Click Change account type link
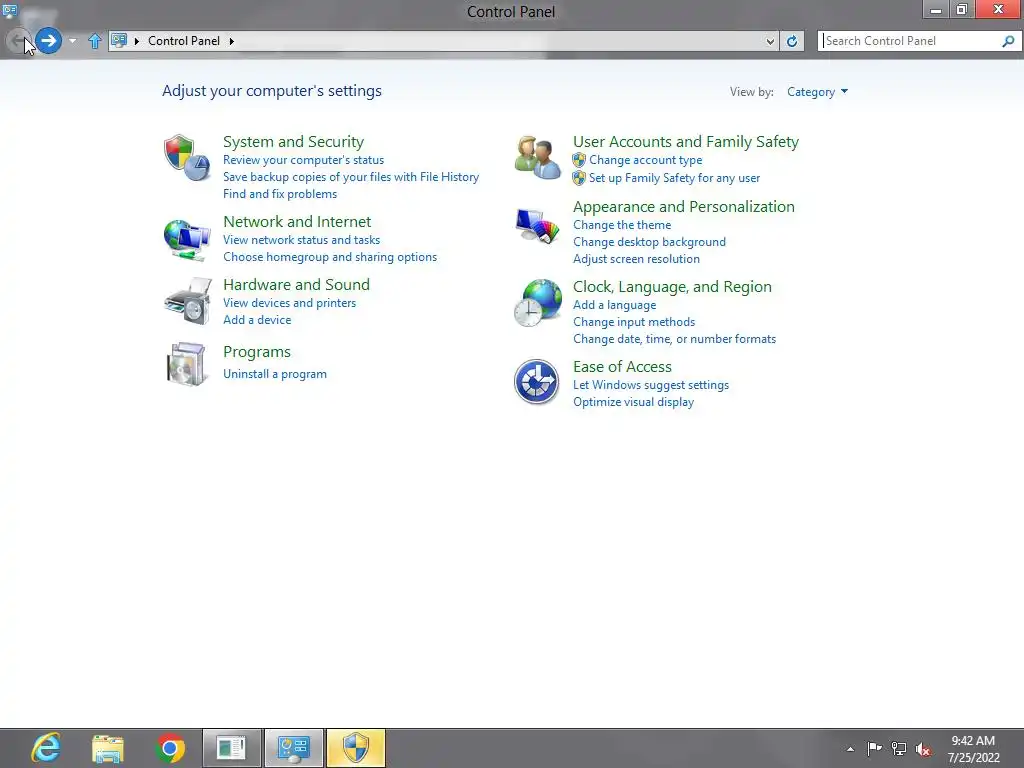This screenshot has width=1024, height=768. coord(645,160)
